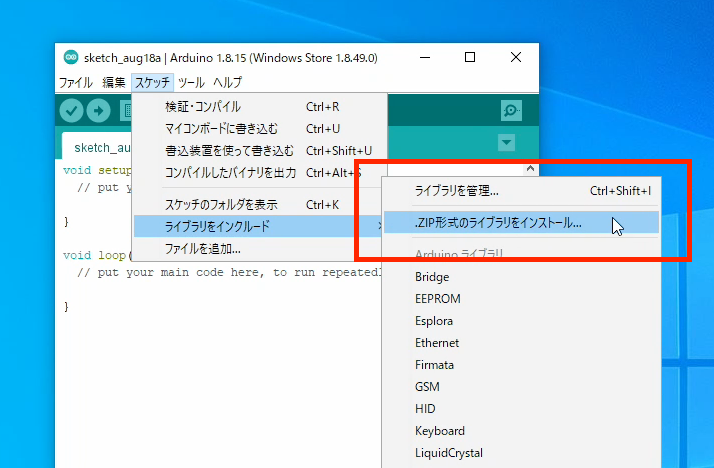Screen dimensions: 714x468
Task: Select the Firmata library
Action: coord(521,365)
